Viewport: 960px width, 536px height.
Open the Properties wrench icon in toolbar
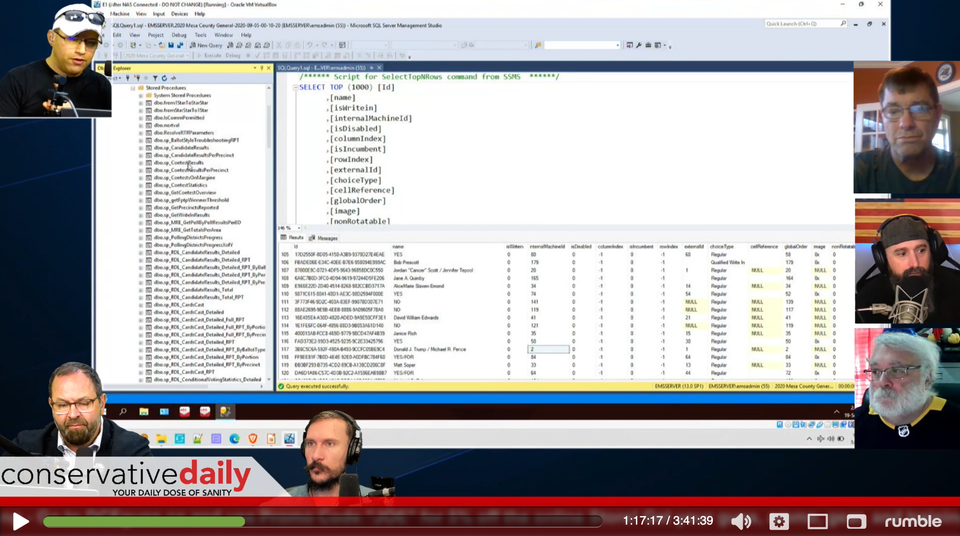click(639, 45)
